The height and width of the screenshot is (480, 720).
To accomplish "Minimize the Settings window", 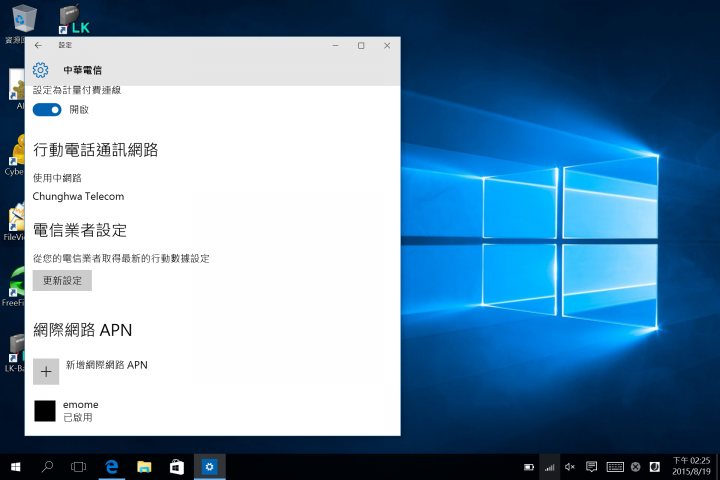I will [336, 45].
